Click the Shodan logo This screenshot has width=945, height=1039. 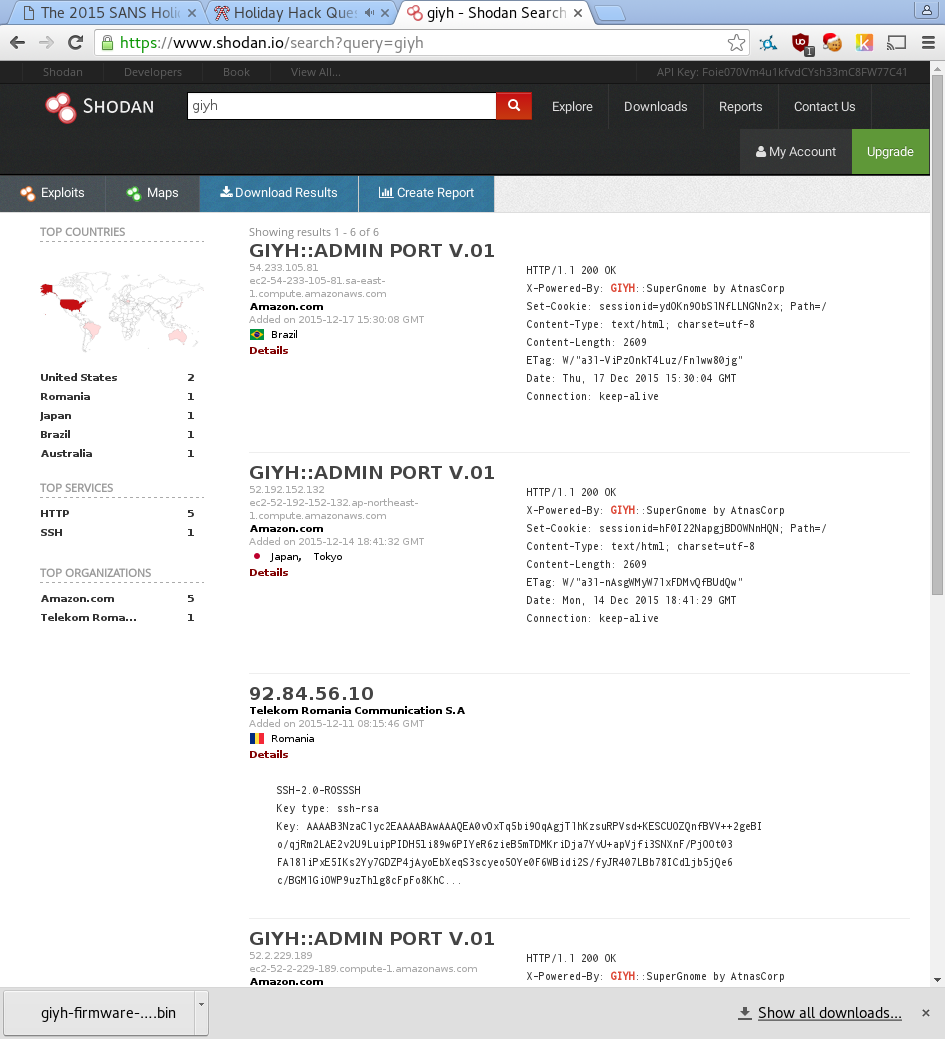100,107
